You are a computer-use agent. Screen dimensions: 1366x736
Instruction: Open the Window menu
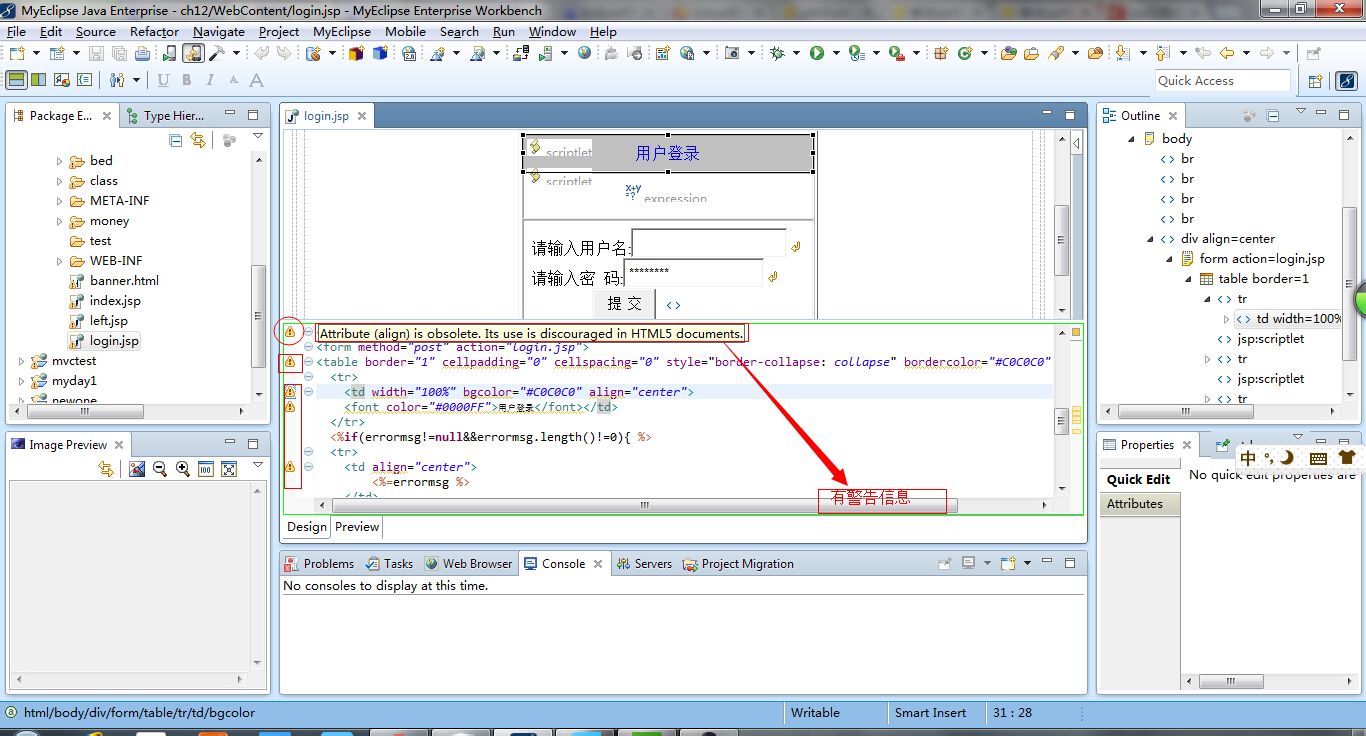click(552, 31)
